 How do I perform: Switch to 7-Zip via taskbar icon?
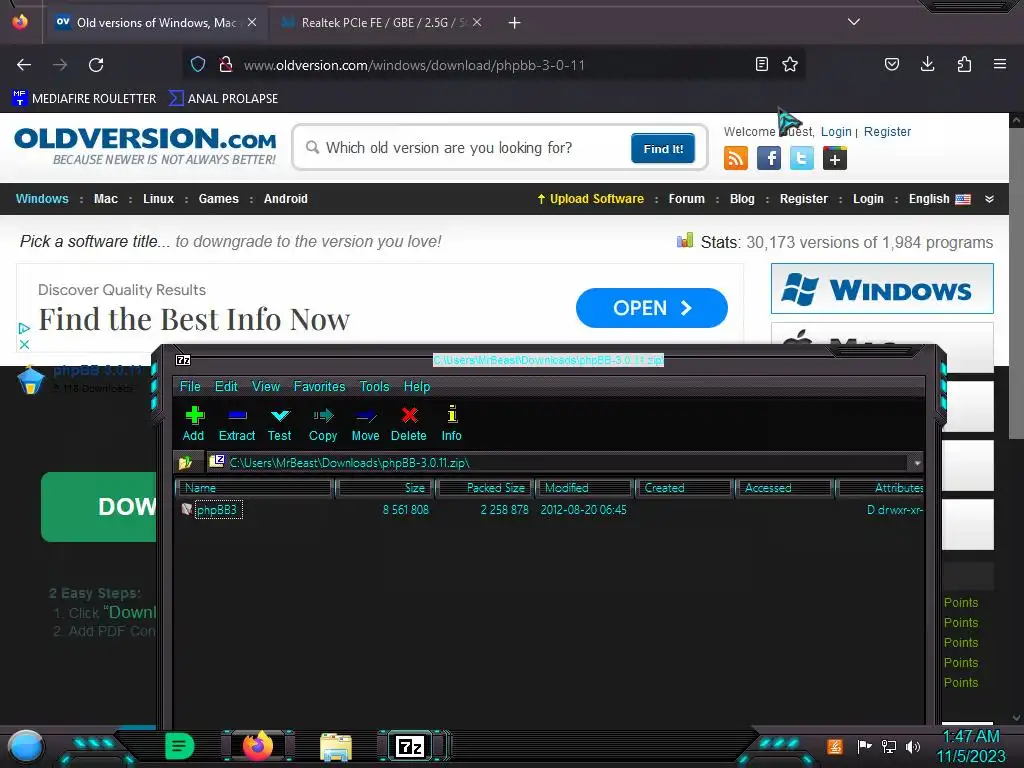410,746
